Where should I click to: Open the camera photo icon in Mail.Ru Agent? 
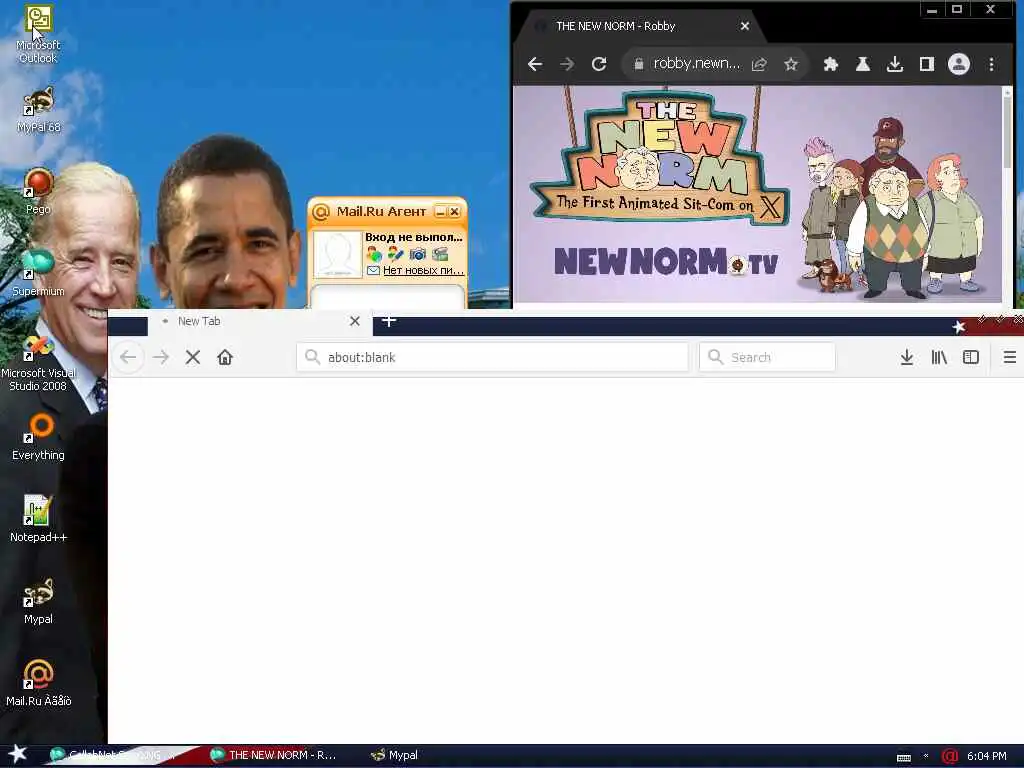click(418, 254)
